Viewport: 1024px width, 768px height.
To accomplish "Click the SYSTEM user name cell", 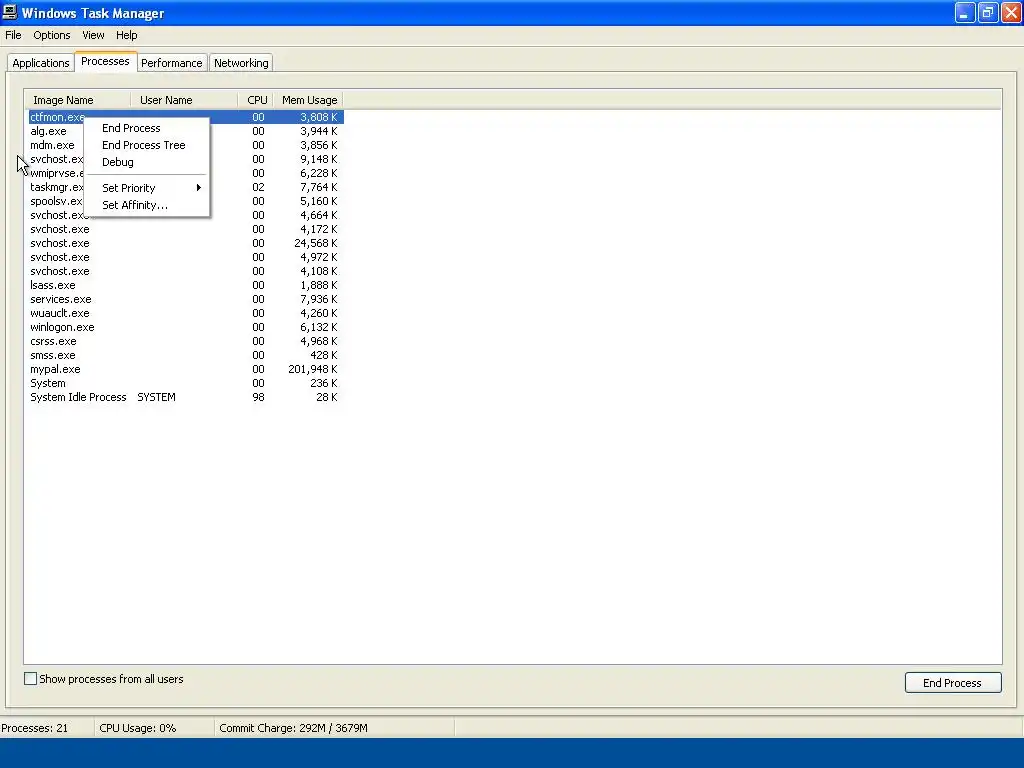I will [x=156, y=397].
